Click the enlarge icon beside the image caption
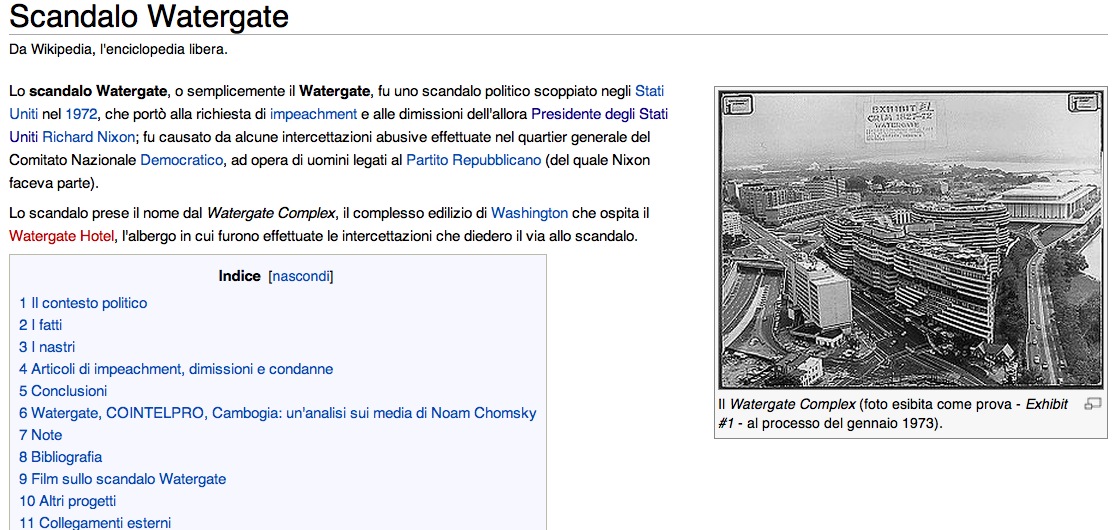 point(1092,404)
